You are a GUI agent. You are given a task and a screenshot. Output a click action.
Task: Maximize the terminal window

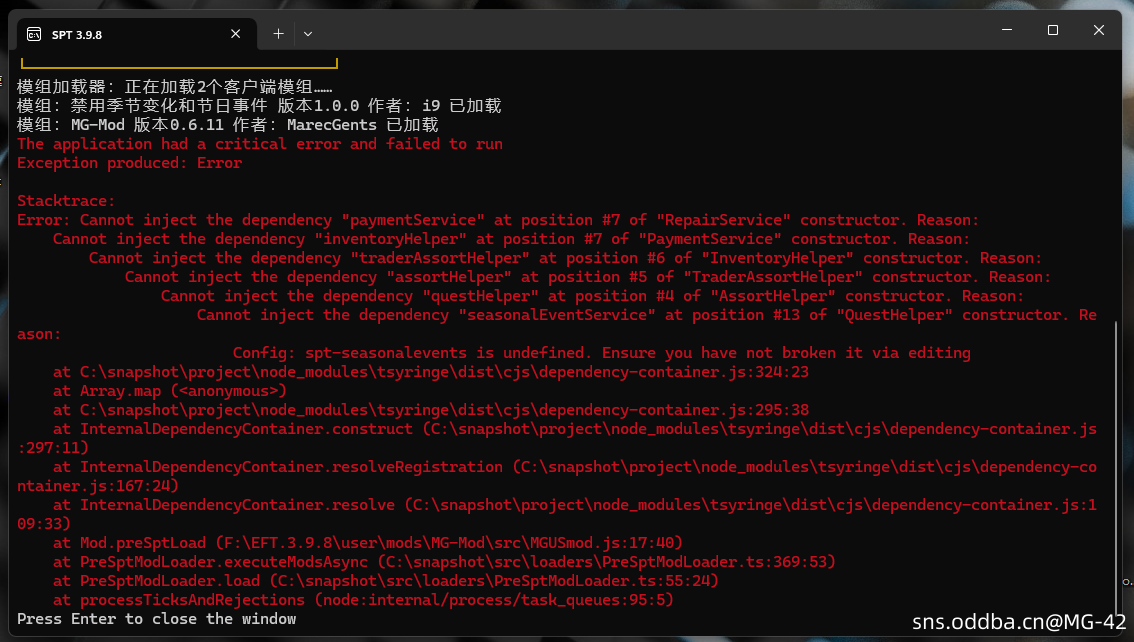(x=1053, y=31)
